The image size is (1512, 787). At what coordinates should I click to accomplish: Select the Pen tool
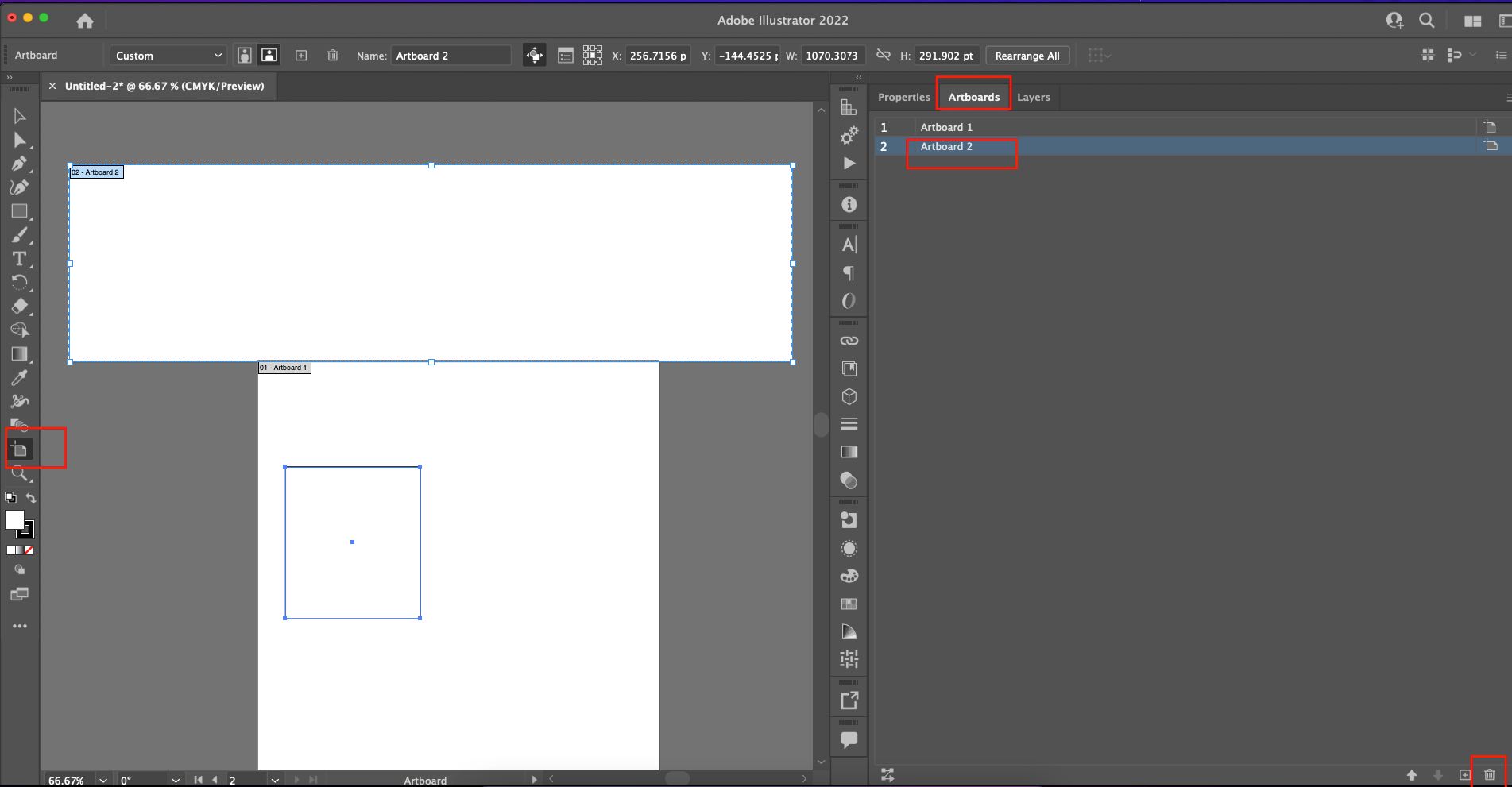(x=20, y=164)
